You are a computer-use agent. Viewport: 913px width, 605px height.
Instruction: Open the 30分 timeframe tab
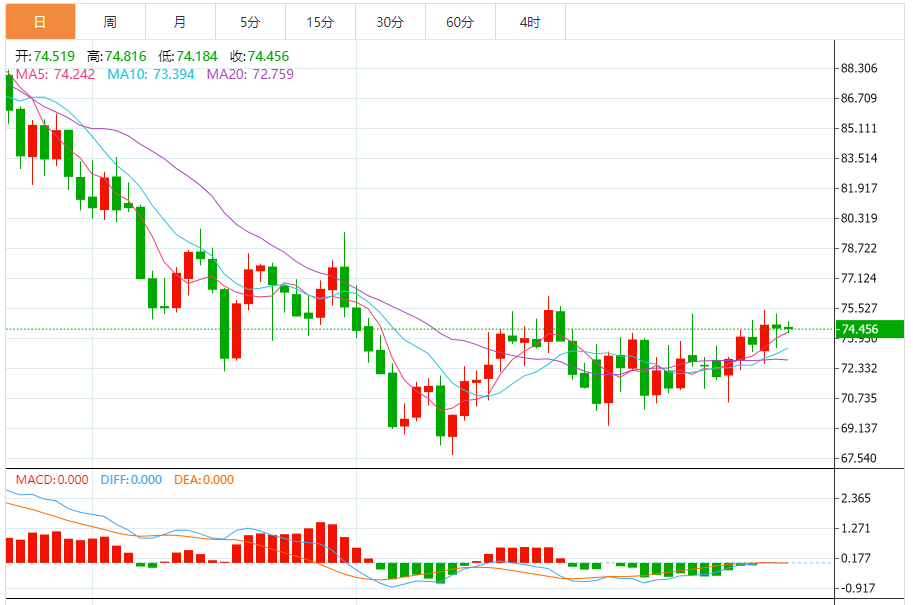(x=390, y=22)
